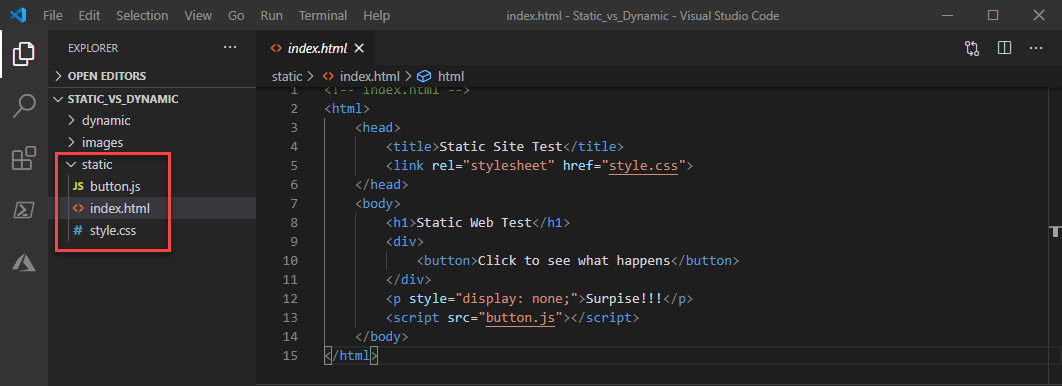This screenshot has width=1062, height=386.
Task: Open Explorer panel more actions ellipsis
Action: coord(230,47)
